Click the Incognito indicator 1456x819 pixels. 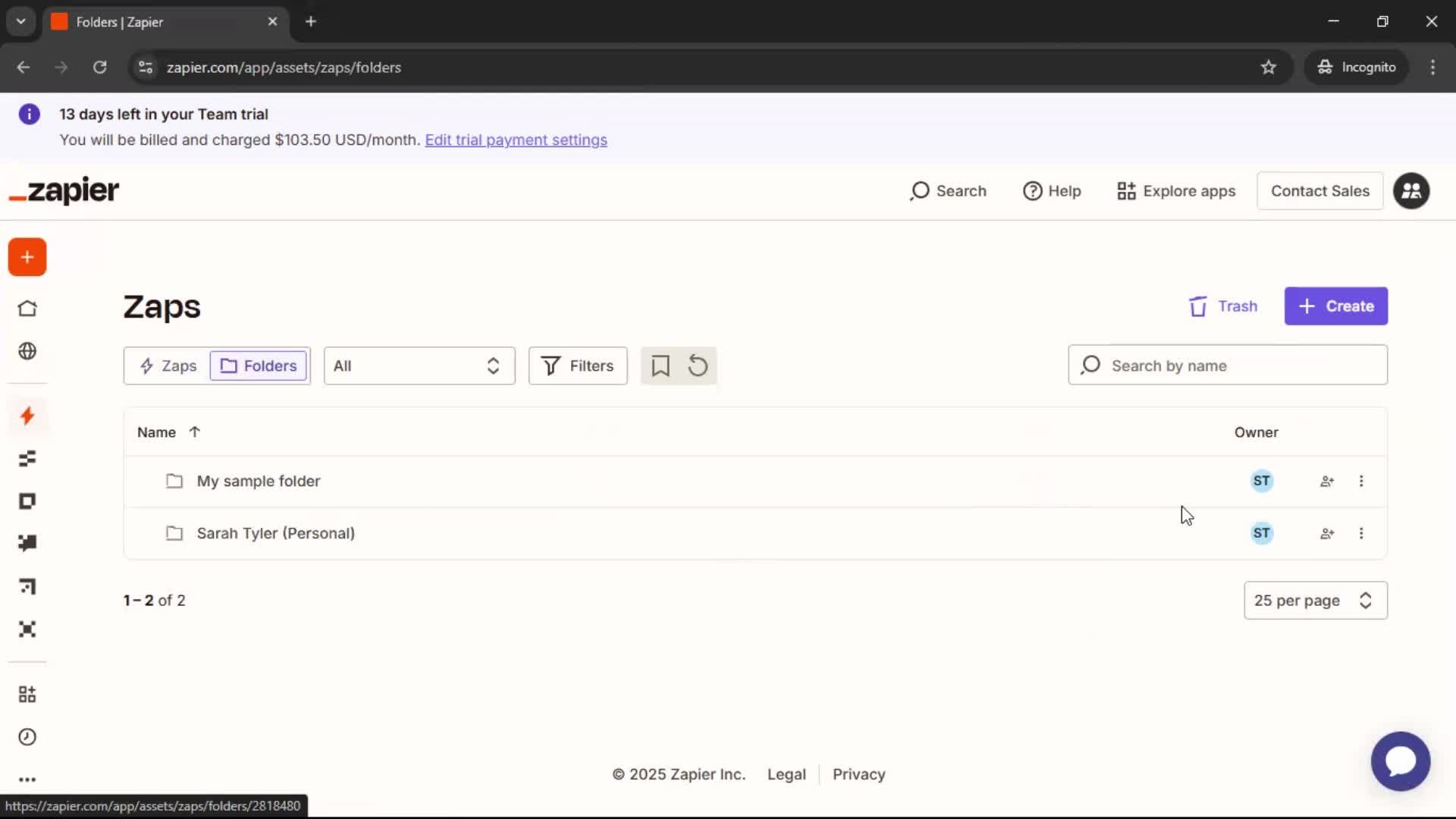click(x=1356, y=67)
